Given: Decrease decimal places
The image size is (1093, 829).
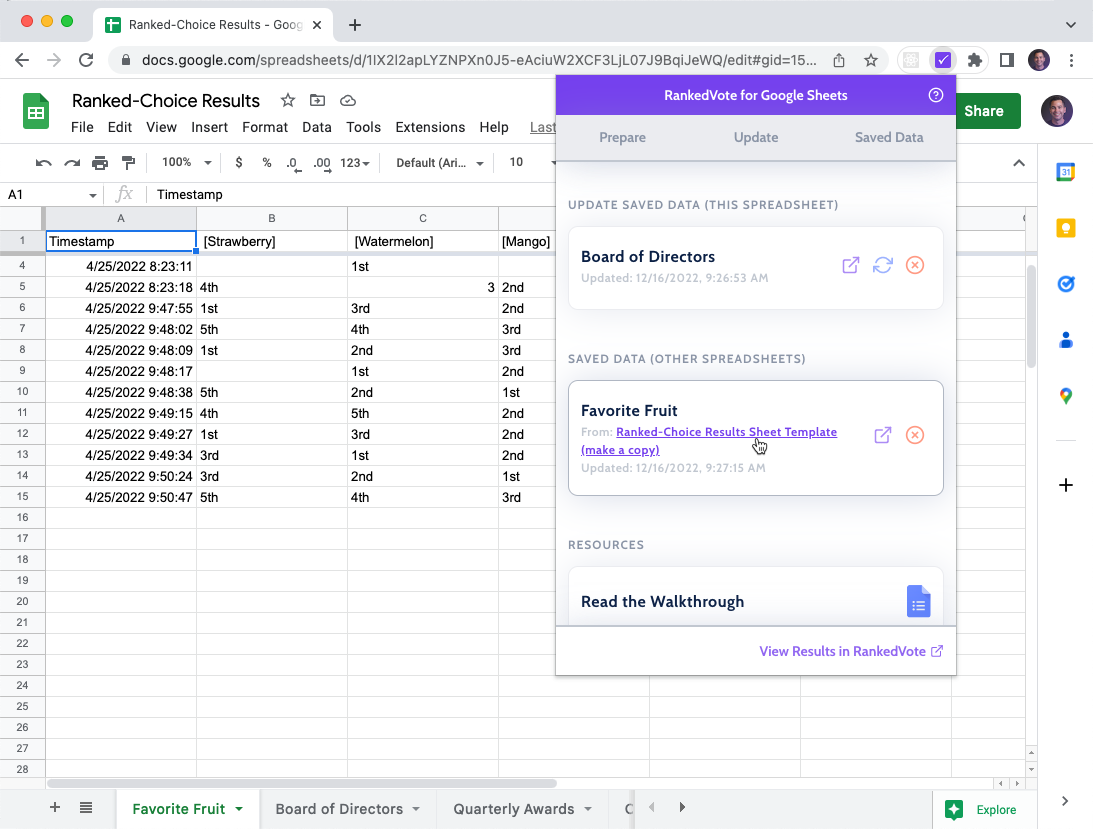Looking at the screenshot, I should [x=293, y=163].
